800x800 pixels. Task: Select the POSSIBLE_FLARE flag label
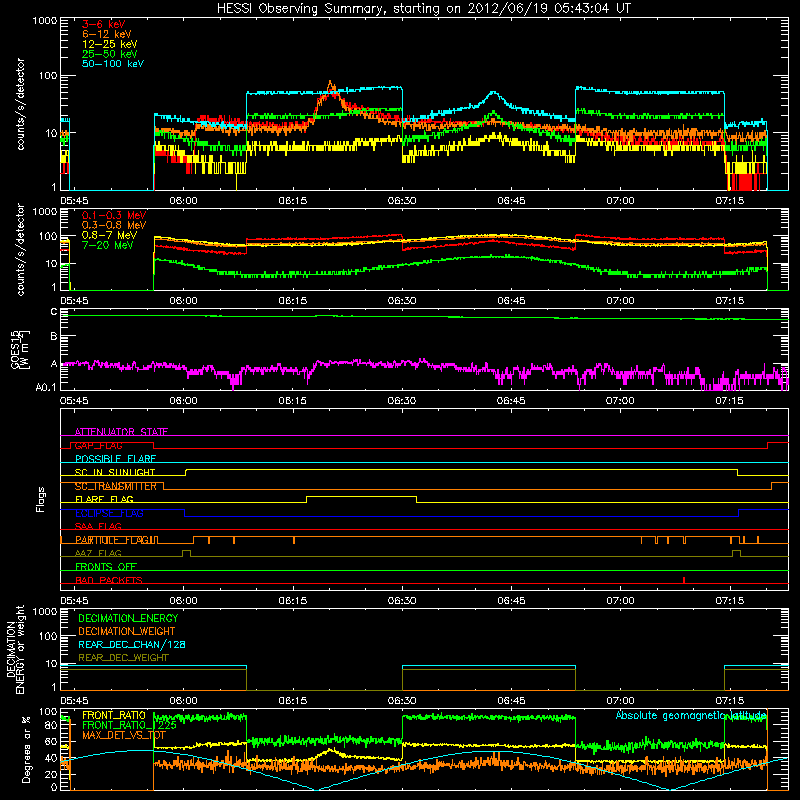[x=115, y=459]
